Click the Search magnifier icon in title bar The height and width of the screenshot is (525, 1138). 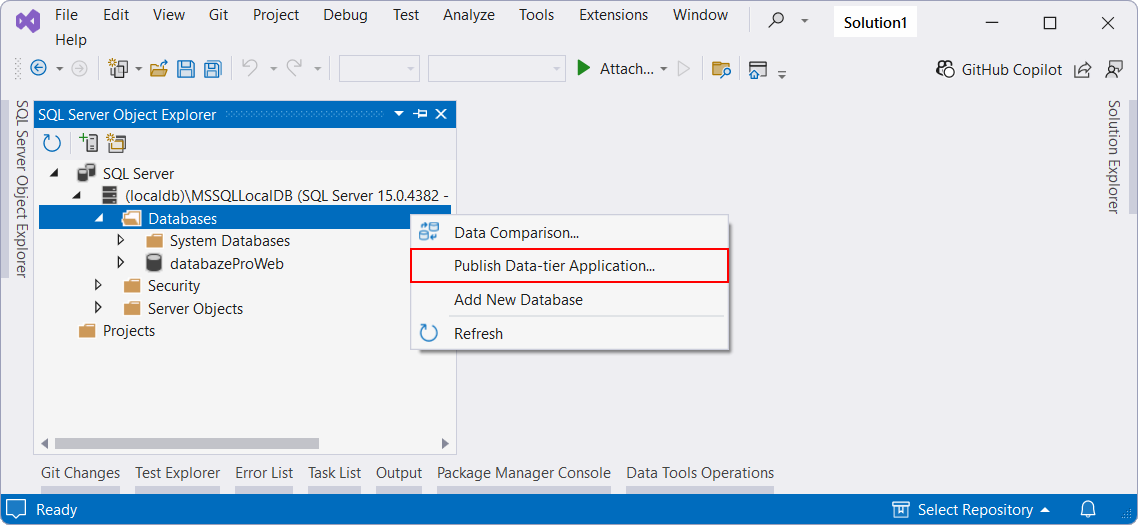tap(776, 21)
